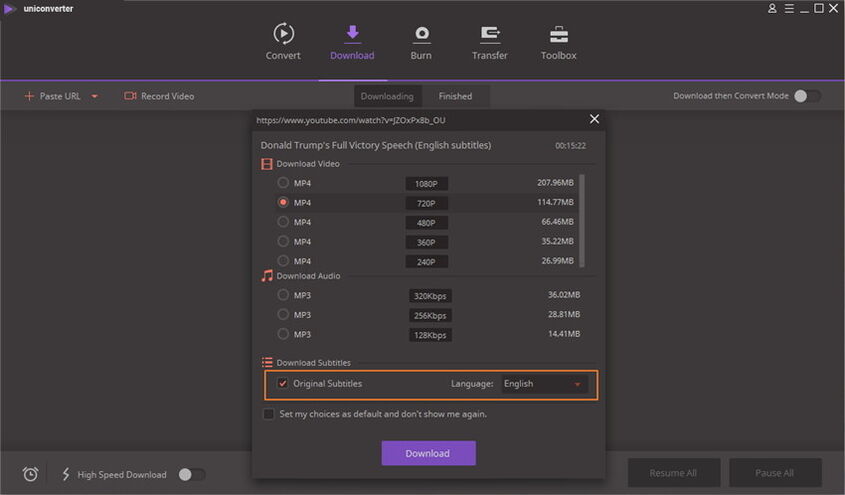This screenshot has height=495, width=845.
Task: Select MP3 256Kbps audio option
Action: [x=283, y=314]
